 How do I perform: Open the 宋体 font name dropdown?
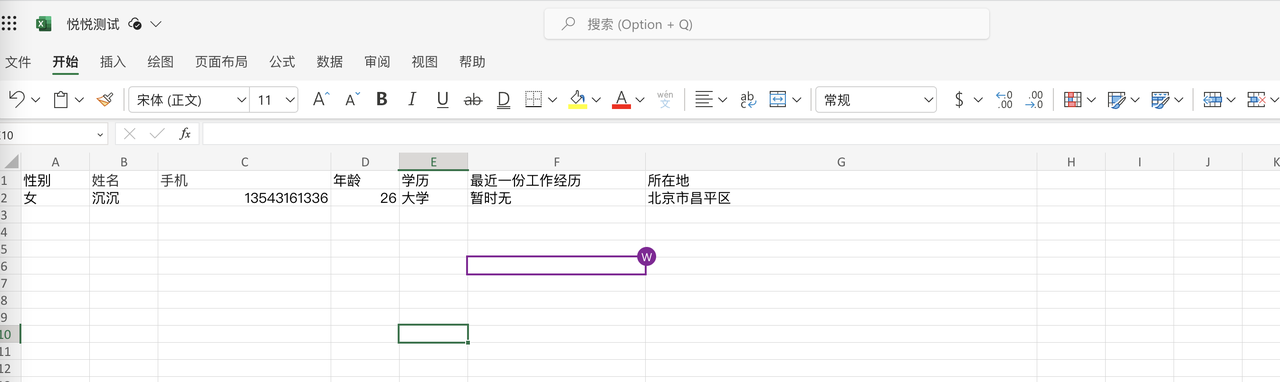click(189, 99)
